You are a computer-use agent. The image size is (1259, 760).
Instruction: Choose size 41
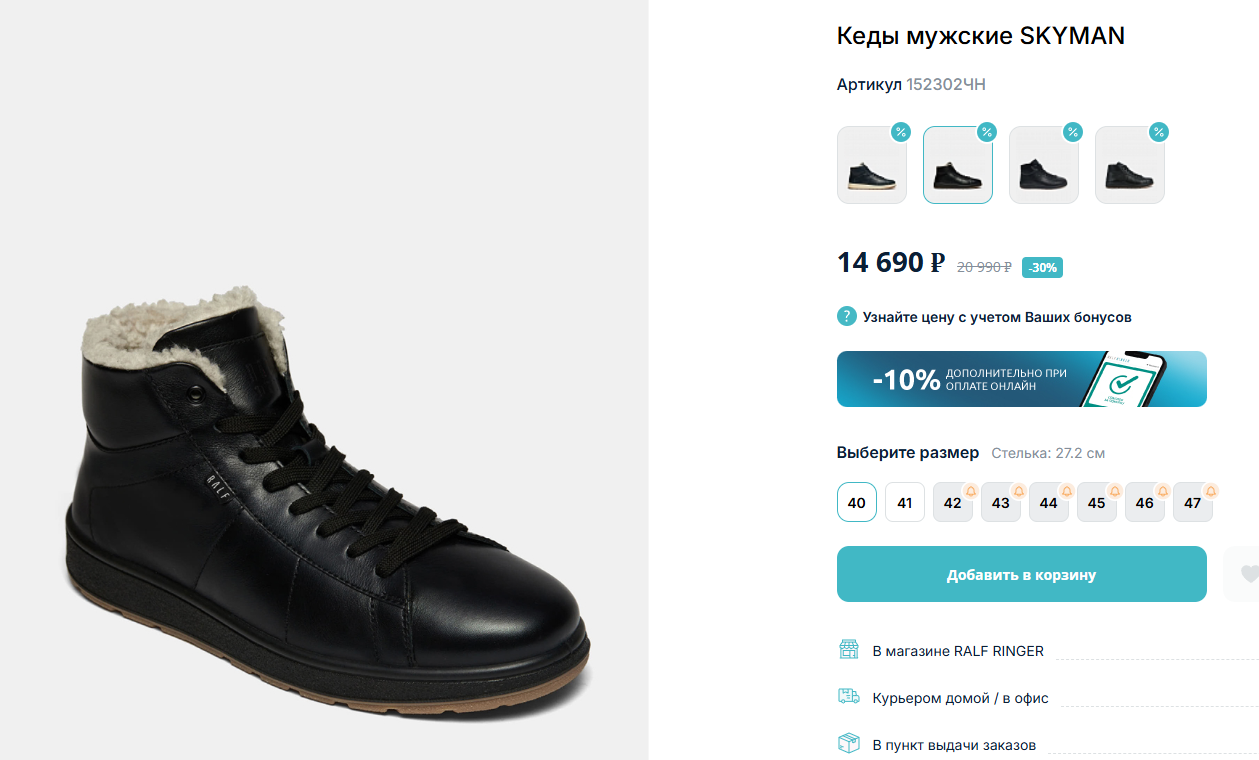[x=905, y=503]
